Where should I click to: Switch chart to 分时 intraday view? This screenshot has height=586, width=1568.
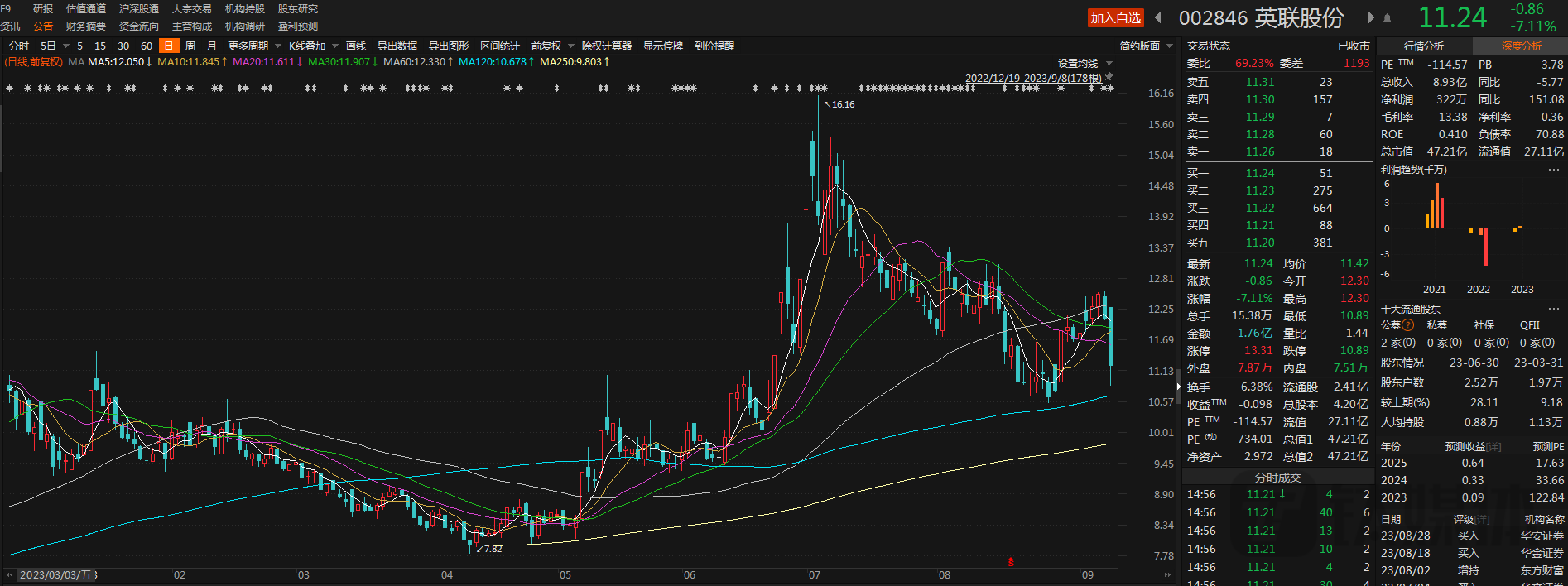[x=18, y=46]
